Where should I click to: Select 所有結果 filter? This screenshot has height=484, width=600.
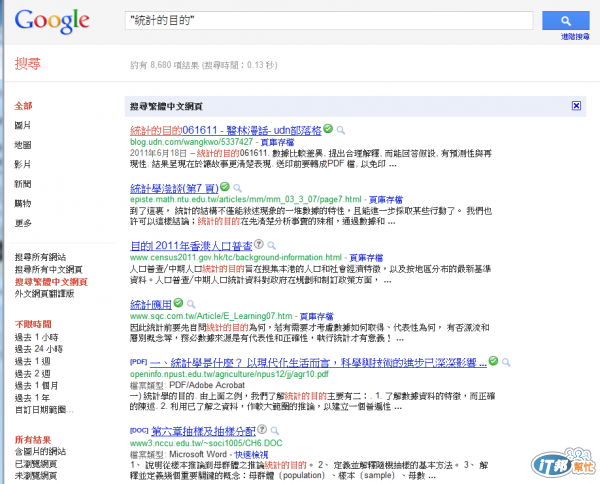click(33, 440)
